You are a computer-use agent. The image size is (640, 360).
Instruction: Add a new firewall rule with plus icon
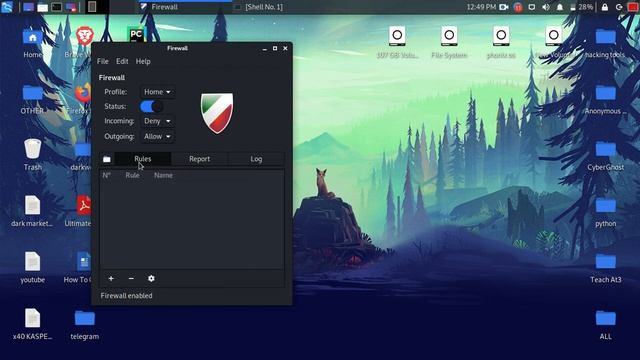point(111,278)
